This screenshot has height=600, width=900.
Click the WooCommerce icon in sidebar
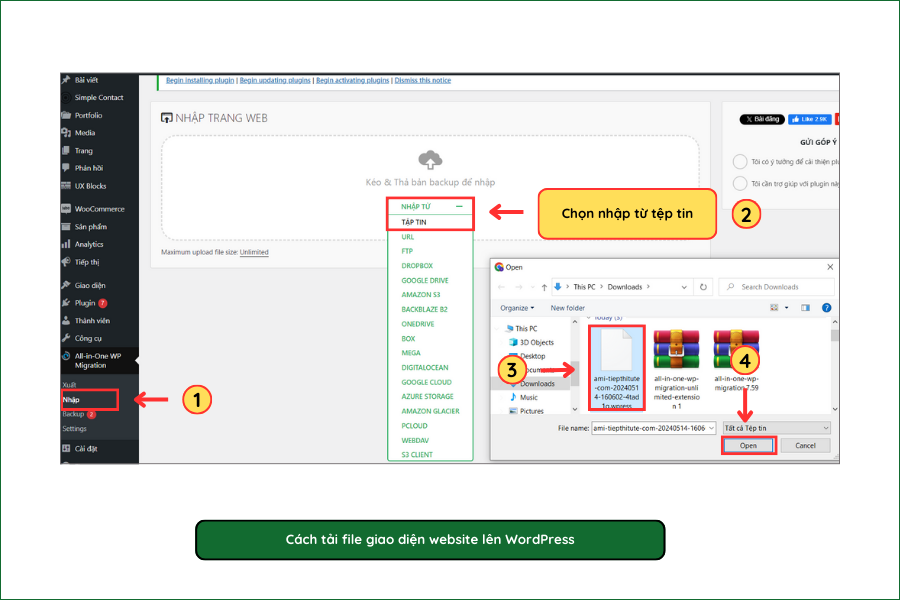[66, 209]
